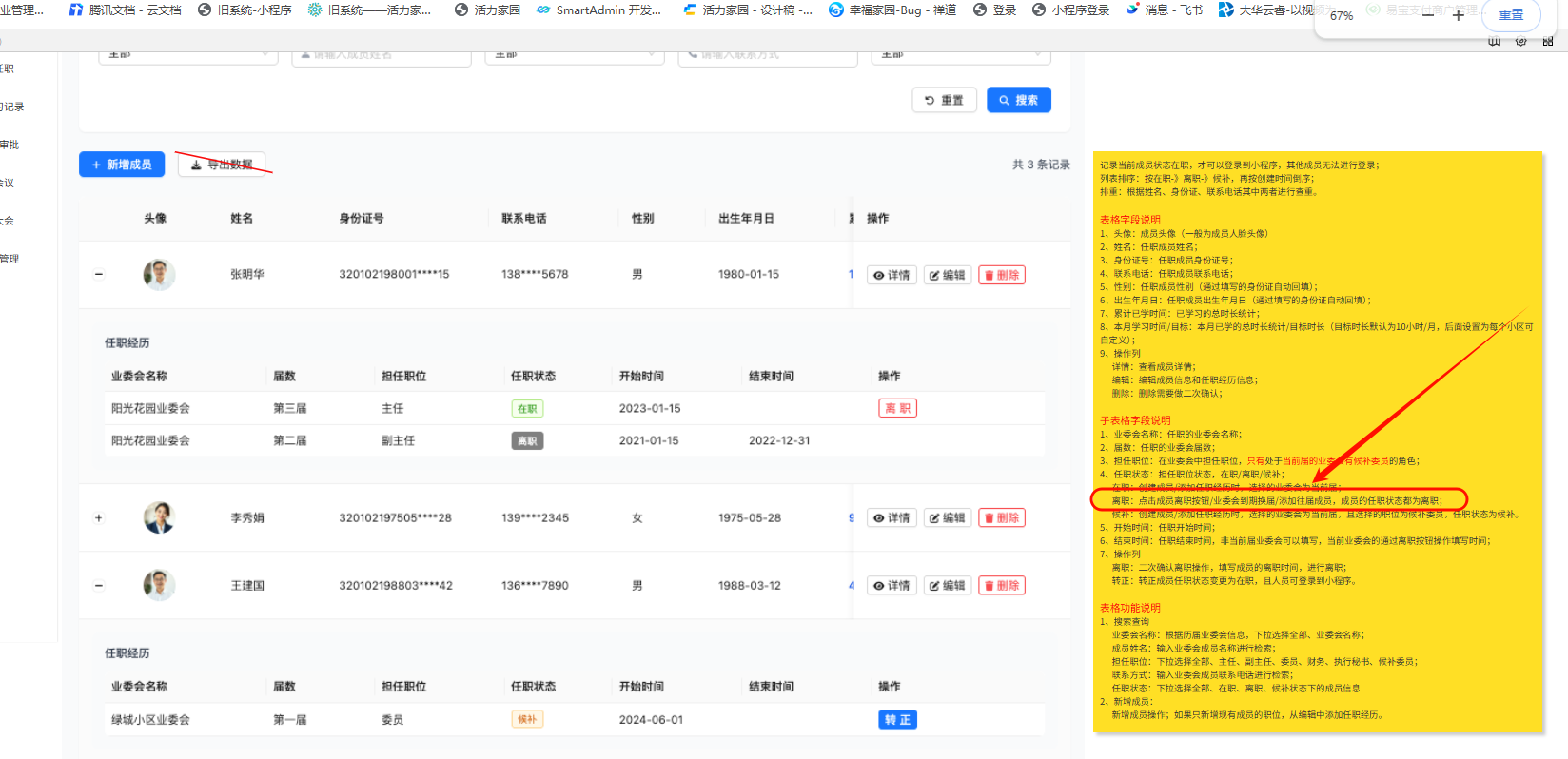Image resolution: width=1568 pixels, height=759 pixels.
Task: Reset browser zoom with 重置 button
Action: [x=1510, y=15]
